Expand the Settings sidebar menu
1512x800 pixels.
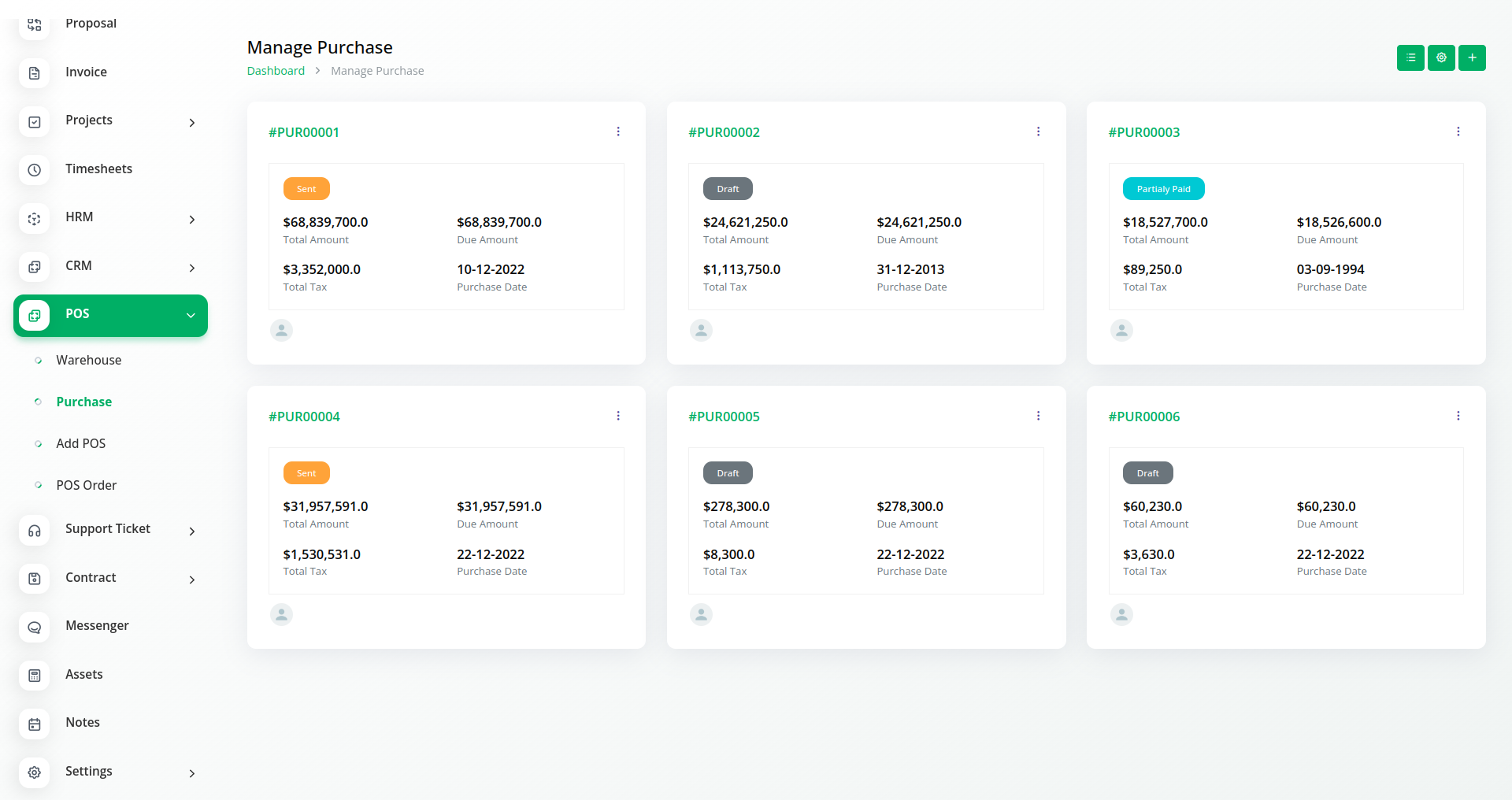pos(191,773)
